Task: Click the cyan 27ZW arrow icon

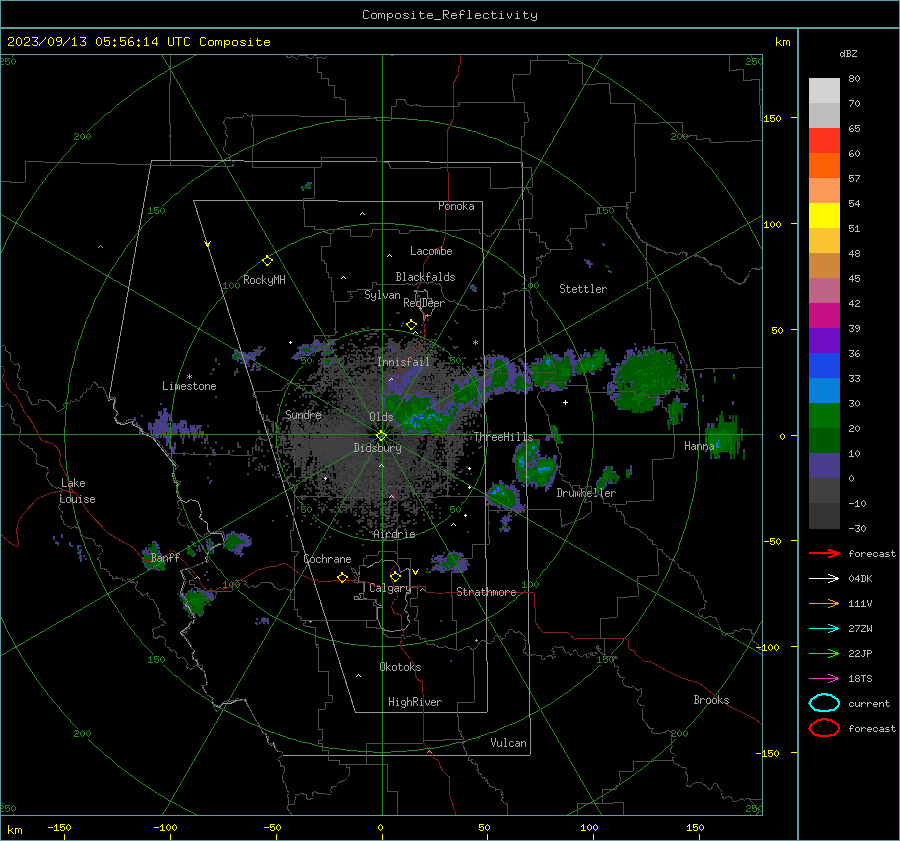Action: [x=824, y=629]
